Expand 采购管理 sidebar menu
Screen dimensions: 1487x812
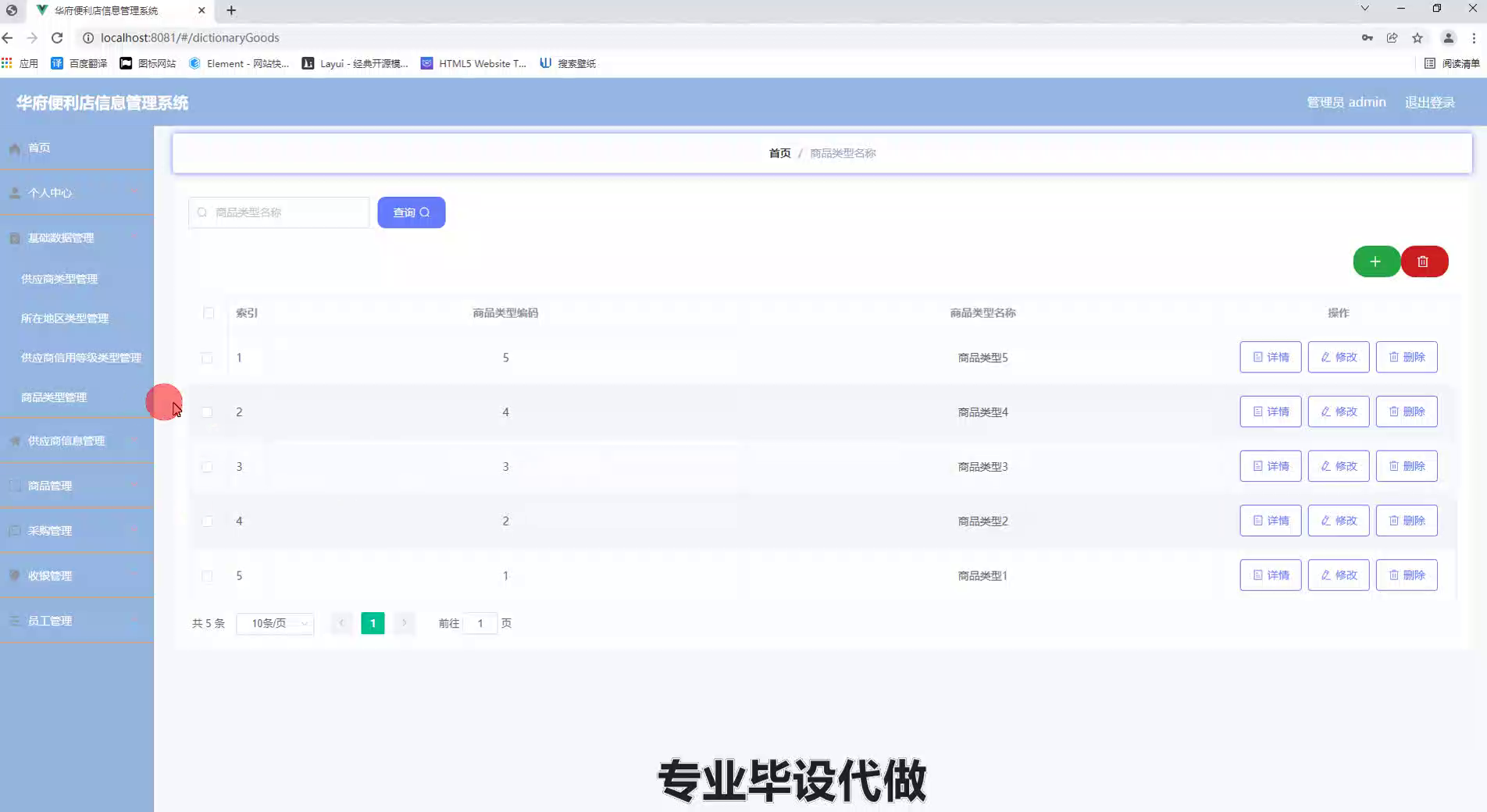click(x=77, y=531)
